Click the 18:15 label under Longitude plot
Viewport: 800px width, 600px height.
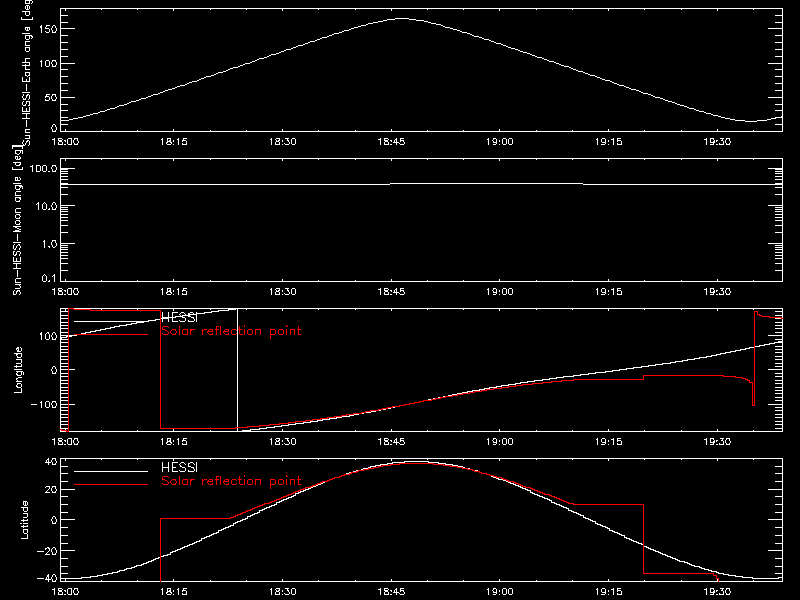click(x=174, y=442)
